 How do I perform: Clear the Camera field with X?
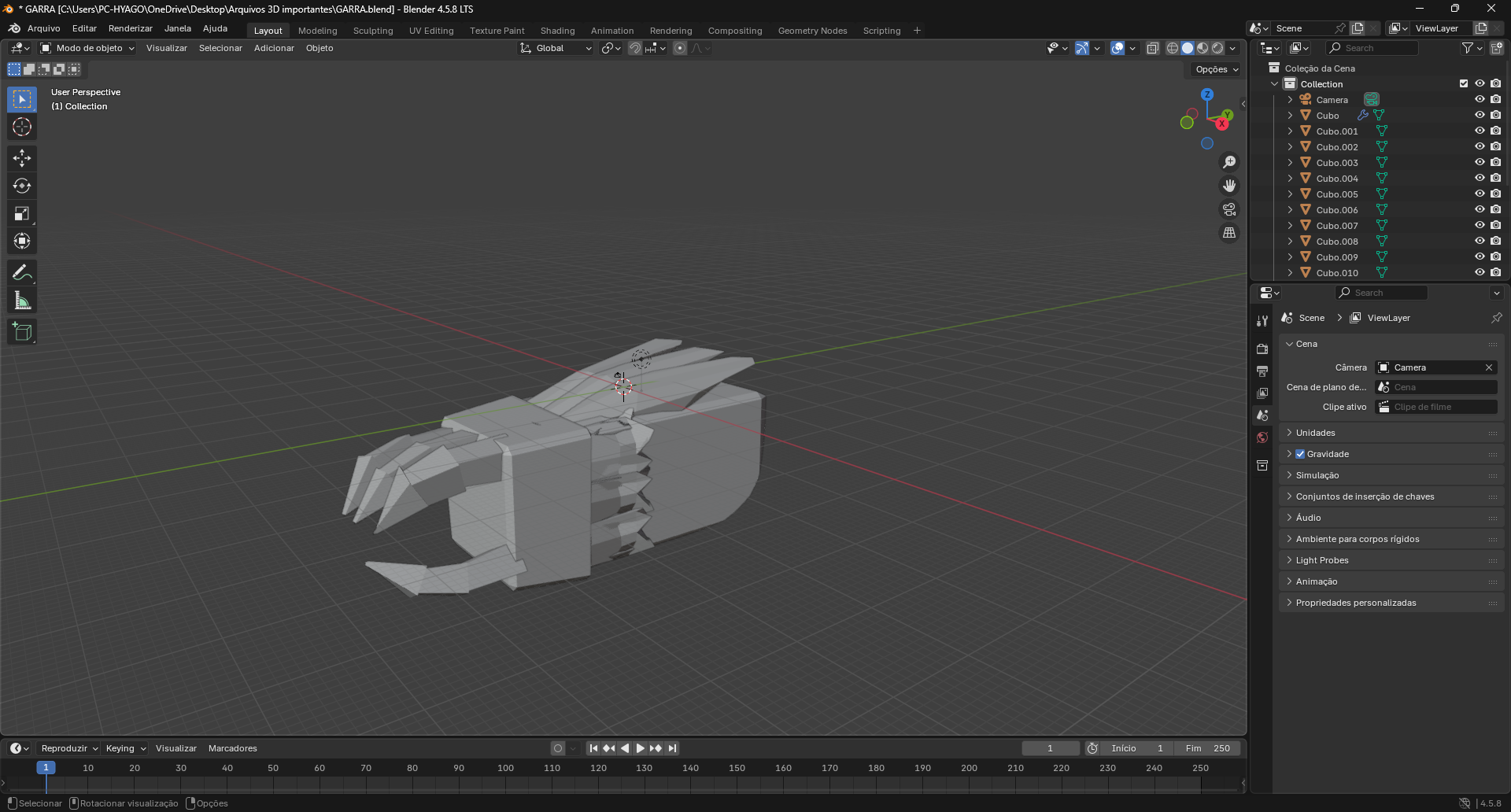click(1489, 367)
